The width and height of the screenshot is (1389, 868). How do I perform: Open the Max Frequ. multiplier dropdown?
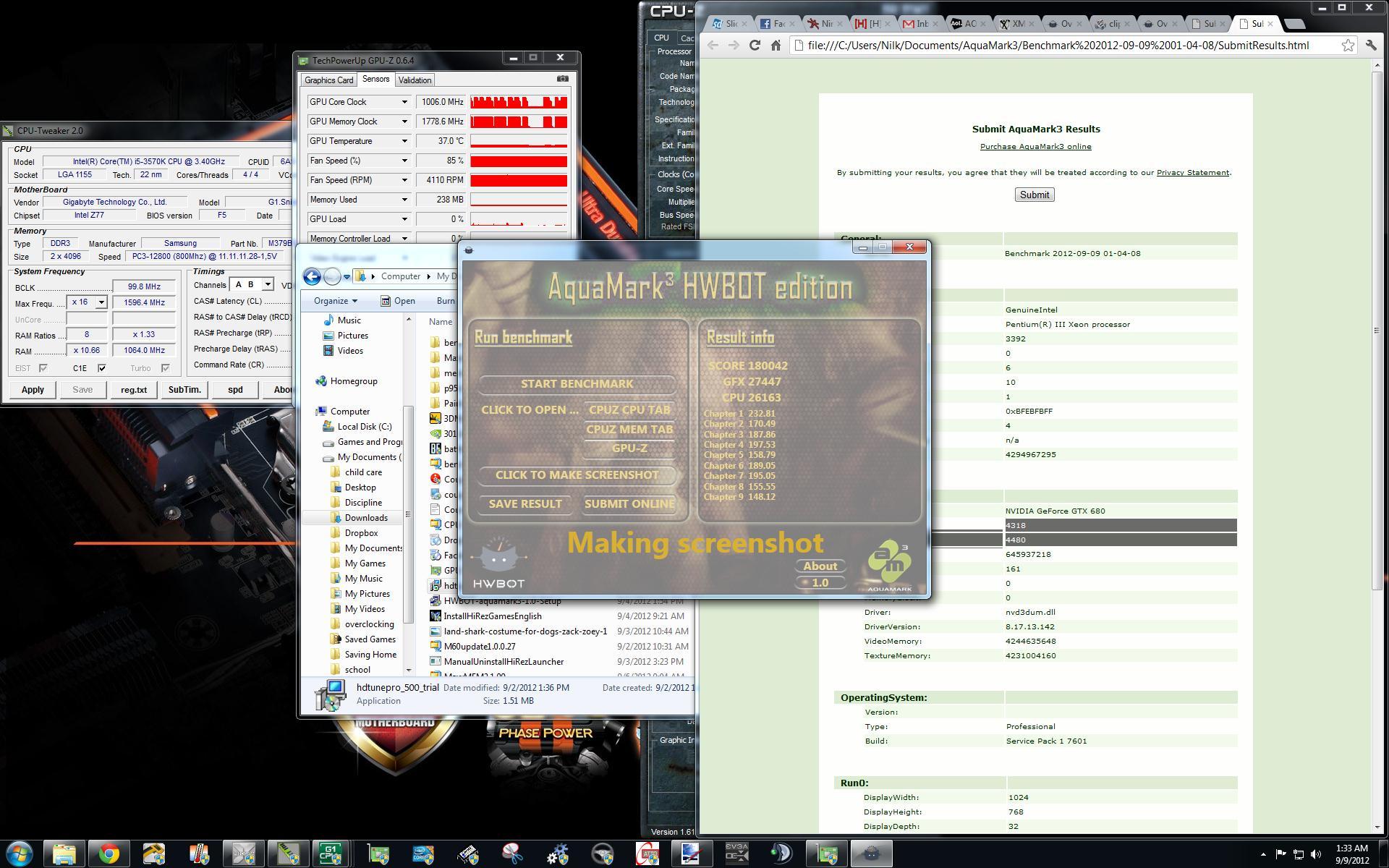pyautogui.click(x=101, y=302)
